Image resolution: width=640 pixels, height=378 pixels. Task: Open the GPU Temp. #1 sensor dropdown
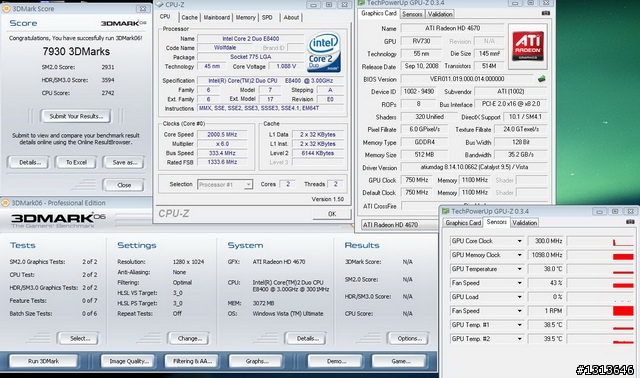point(519,325)
